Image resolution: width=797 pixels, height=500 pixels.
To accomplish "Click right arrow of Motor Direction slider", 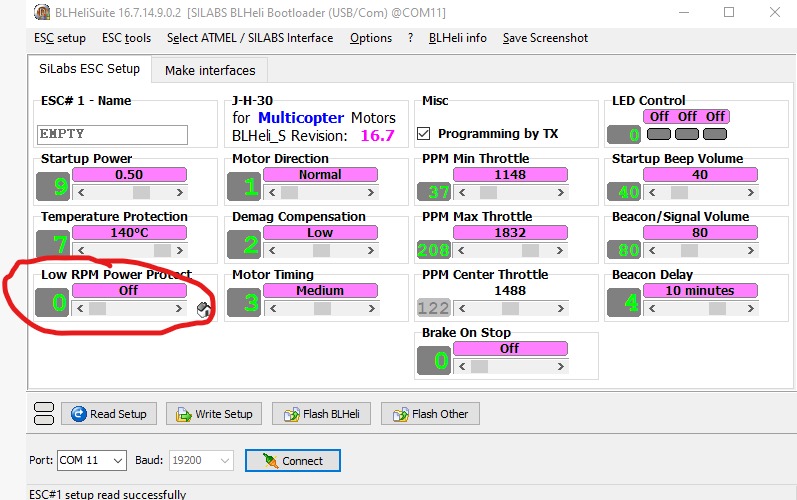I will click(371, 193).
